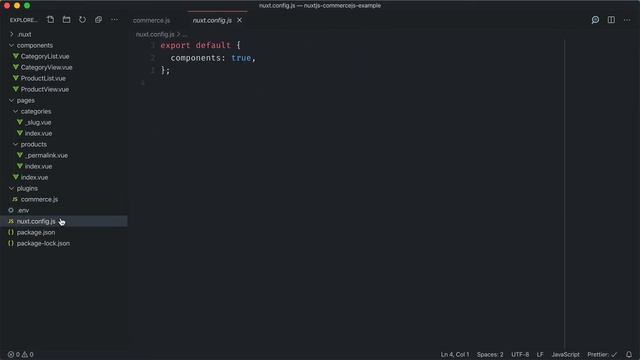The width and height of the screenshot is (640, 360).
Task: Close the nuxt.config.js tab
Action: tap(240, 20)
